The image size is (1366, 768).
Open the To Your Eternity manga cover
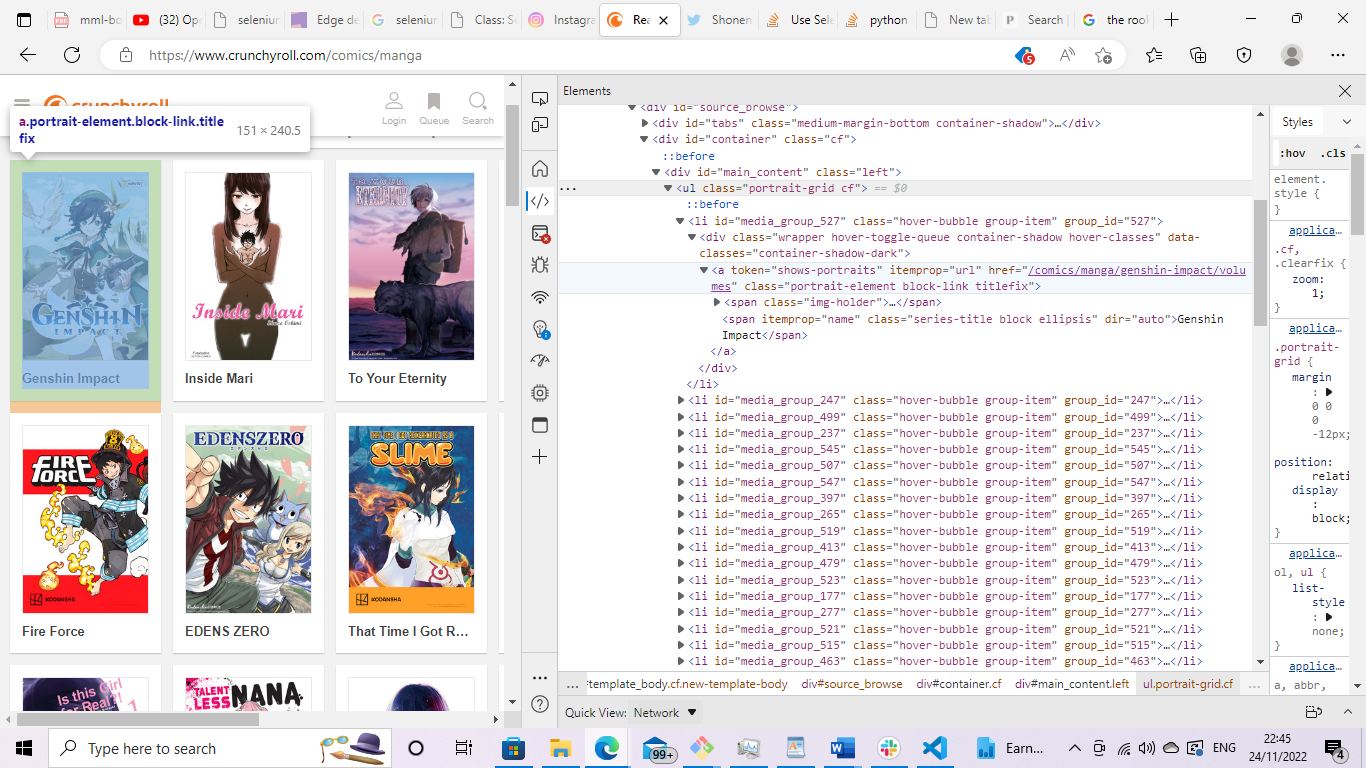point(411,266)
